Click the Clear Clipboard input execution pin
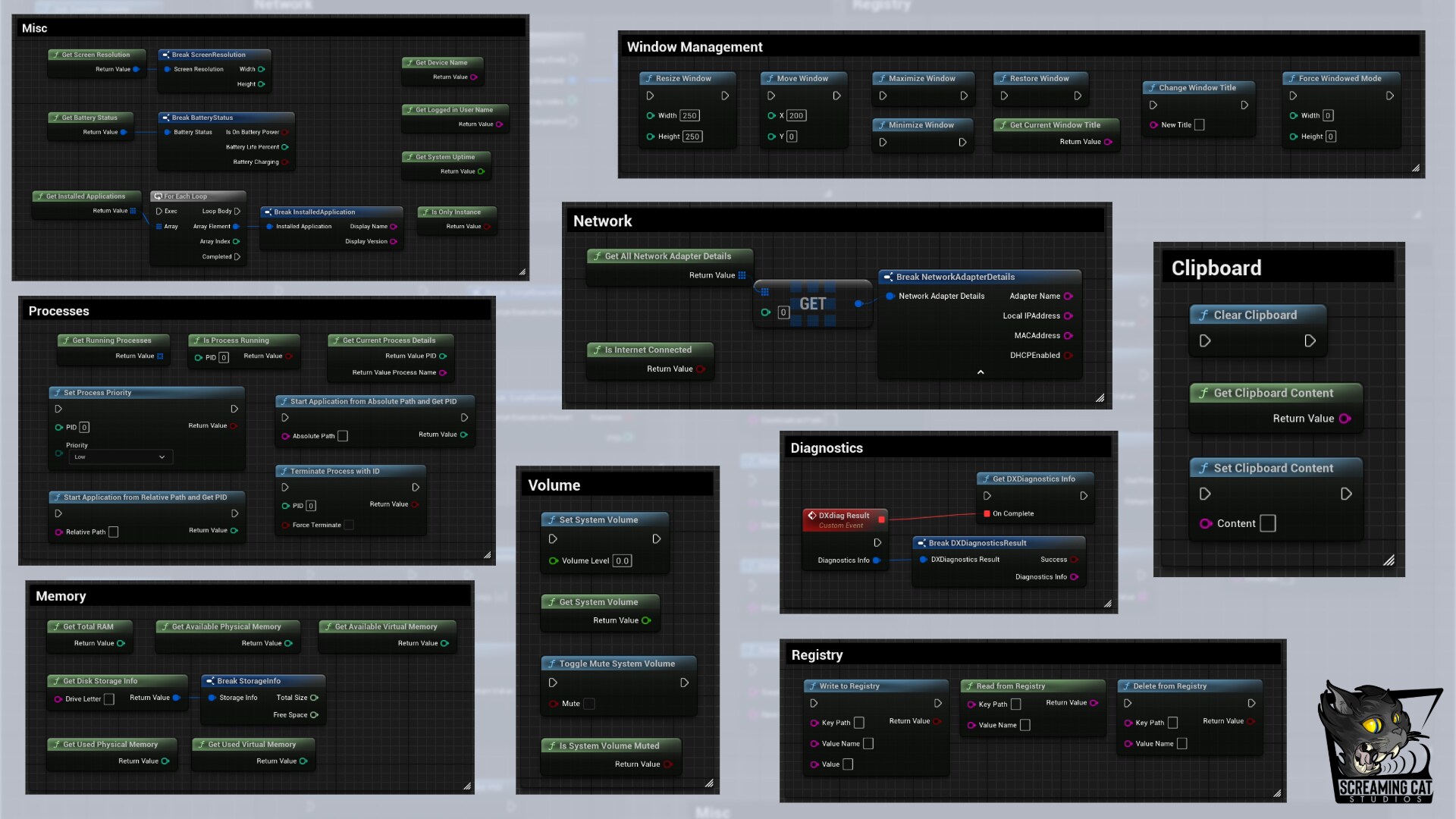Image resolution: width=1456 pixels, height=819 pixels. pyautogui.click(x=1204, y=341)
